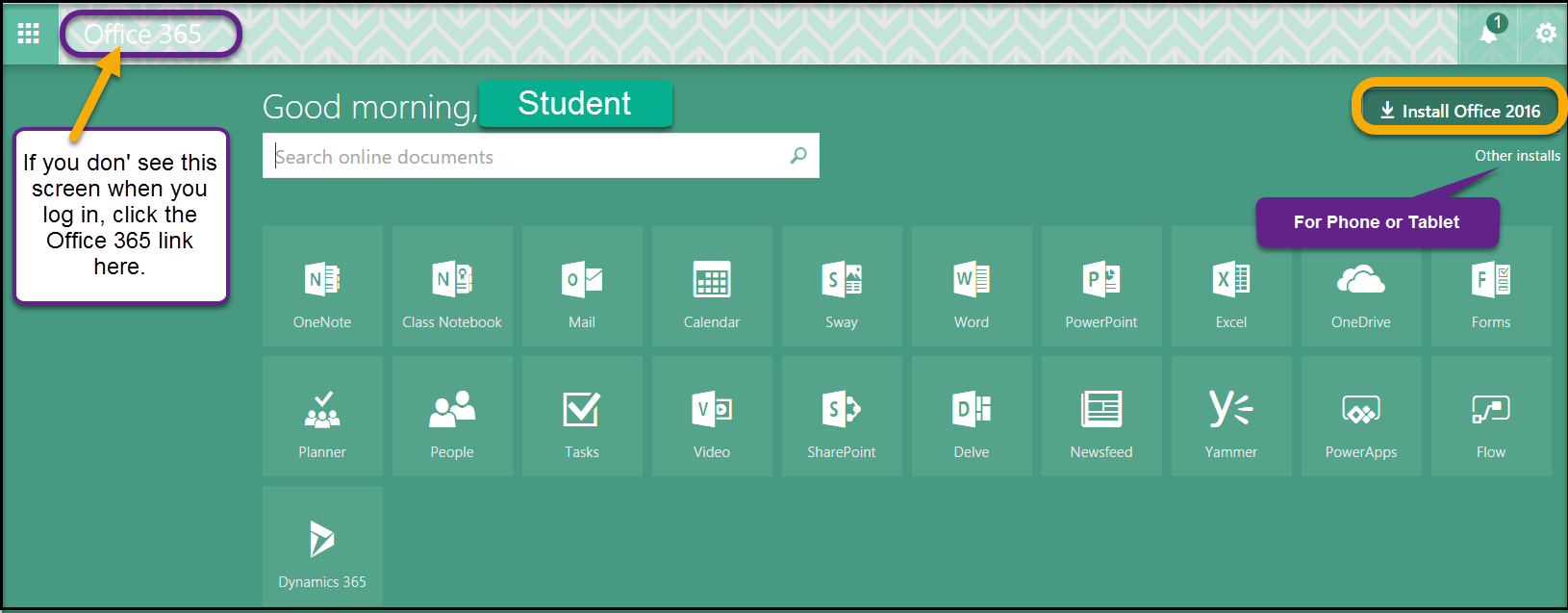Open the People app tile
Viewport: 1568px width, 613px height.
click(452, 416)
